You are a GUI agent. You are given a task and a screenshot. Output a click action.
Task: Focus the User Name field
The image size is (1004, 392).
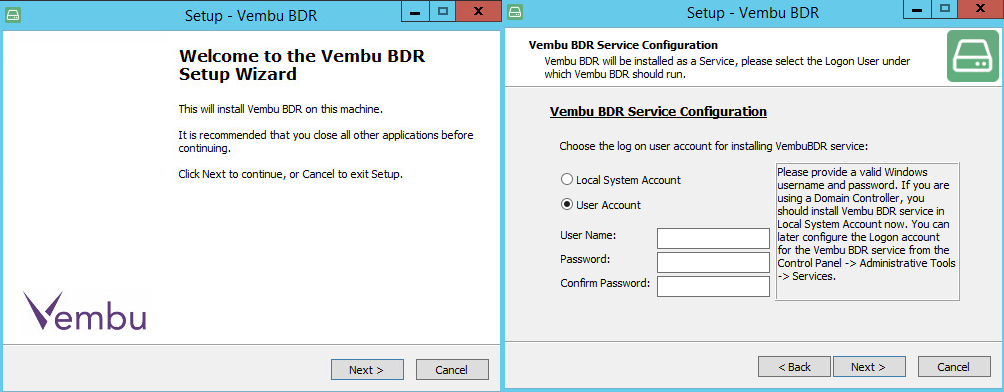[713, 238]
